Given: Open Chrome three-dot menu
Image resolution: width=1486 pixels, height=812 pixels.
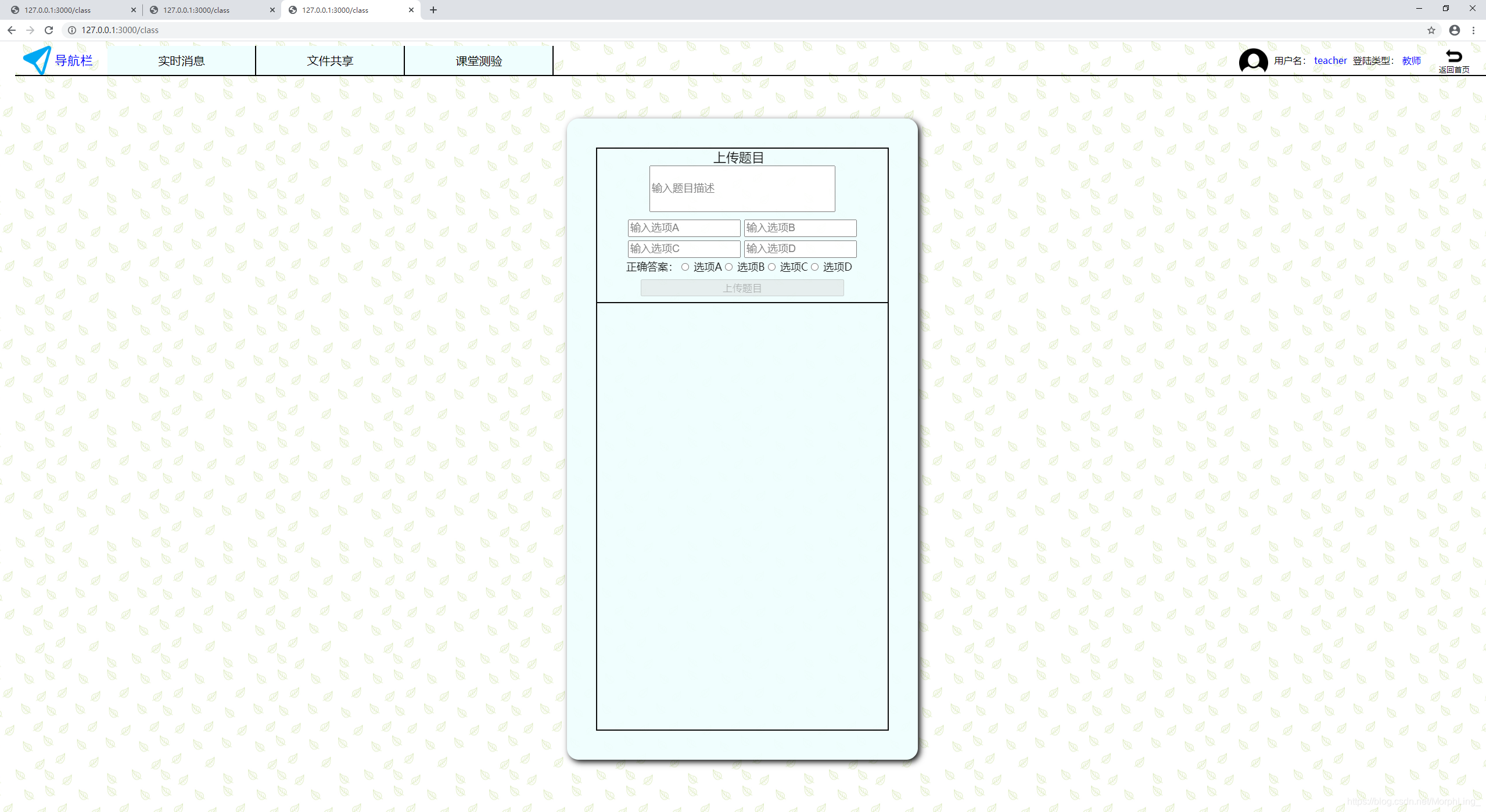Looking at the screenshot, I should (1473, 30).
